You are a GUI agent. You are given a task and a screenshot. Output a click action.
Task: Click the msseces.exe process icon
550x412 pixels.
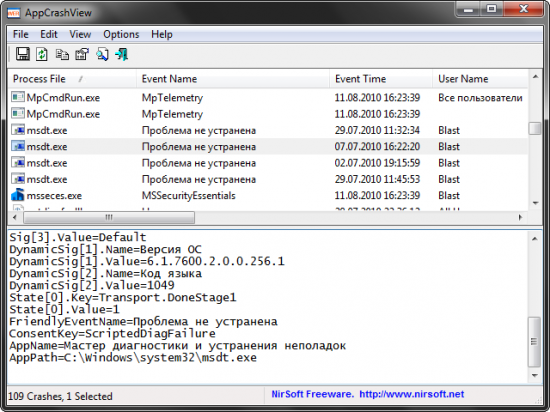pos(18,195)
